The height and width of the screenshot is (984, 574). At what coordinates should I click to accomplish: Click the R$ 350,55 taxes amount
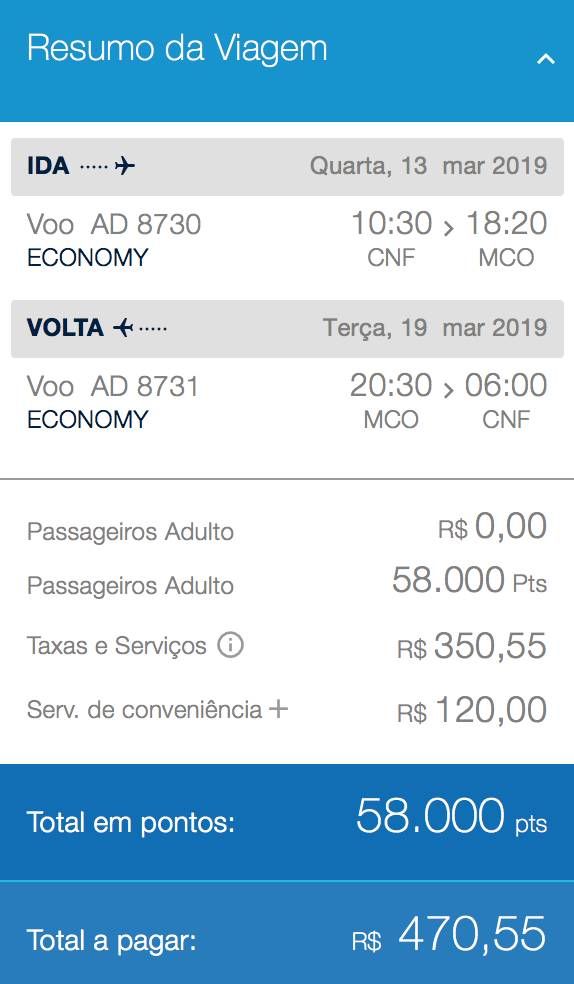click(472, 646)
